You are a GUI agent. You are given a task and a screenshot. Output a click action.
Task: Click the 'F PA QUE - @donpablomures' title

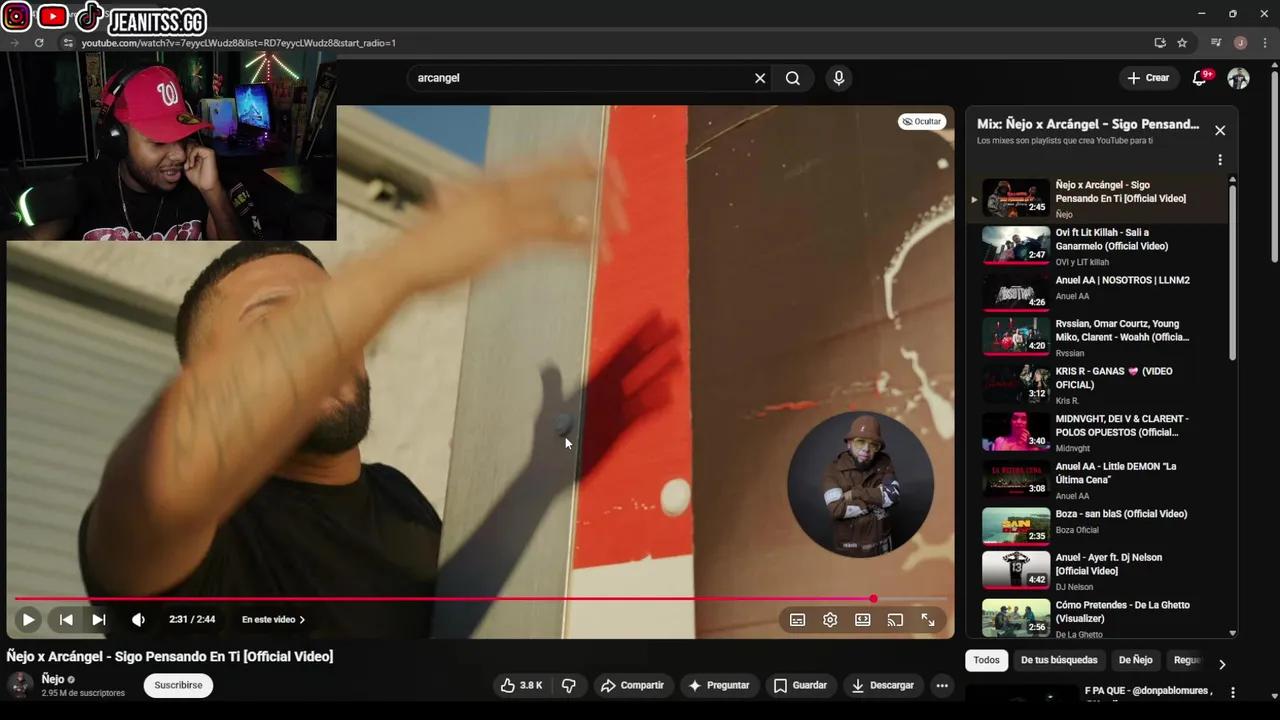[1148, 690]
